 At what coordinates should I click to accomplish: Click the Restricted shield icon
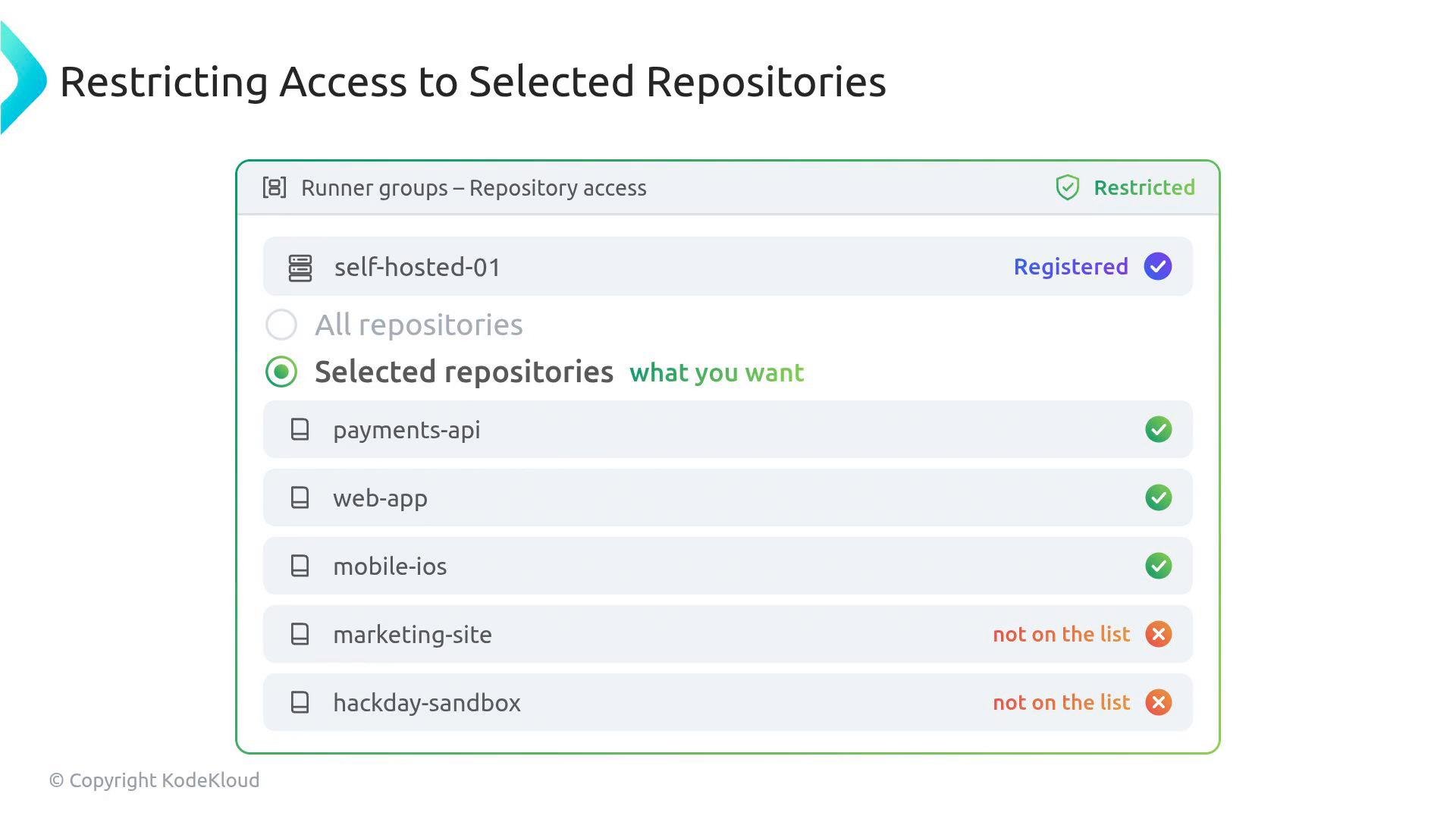pyautogui.click(x=1067, y=187)
